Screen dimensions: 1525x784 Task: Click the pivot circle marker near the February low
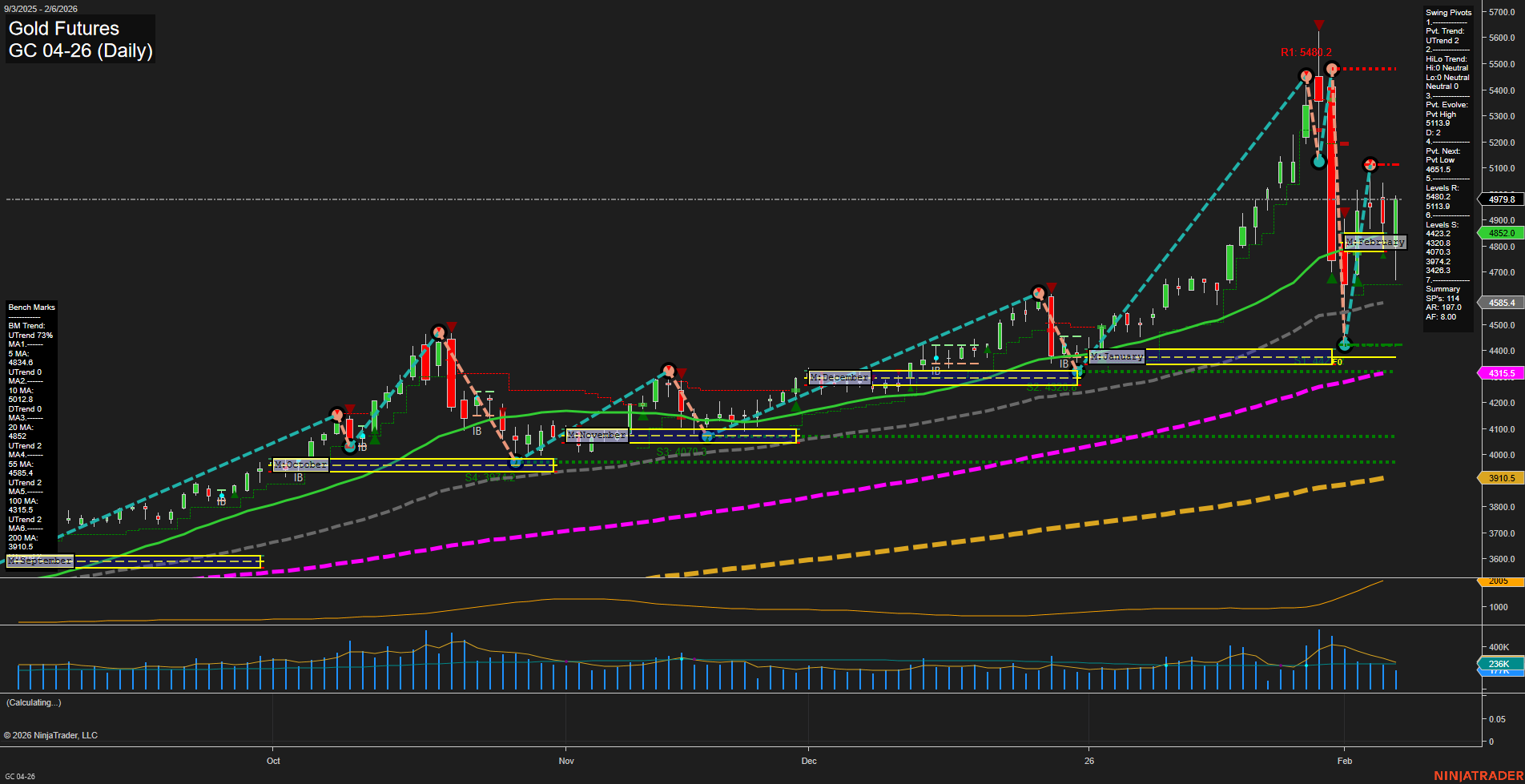point(1344,345)
